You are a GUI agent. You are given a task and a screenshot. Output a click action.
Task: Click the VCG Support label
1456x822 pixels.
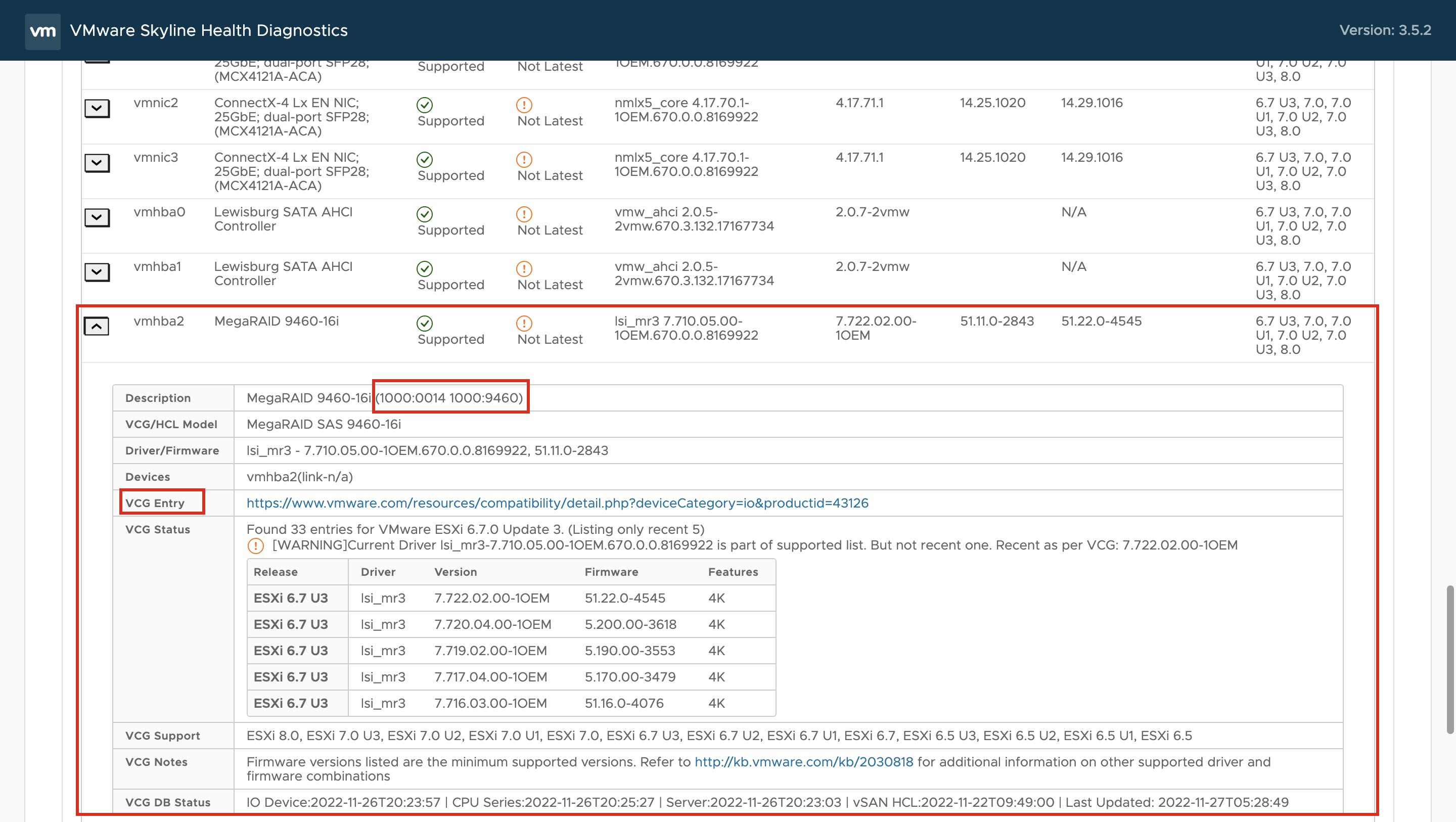(x=163, y=736)
